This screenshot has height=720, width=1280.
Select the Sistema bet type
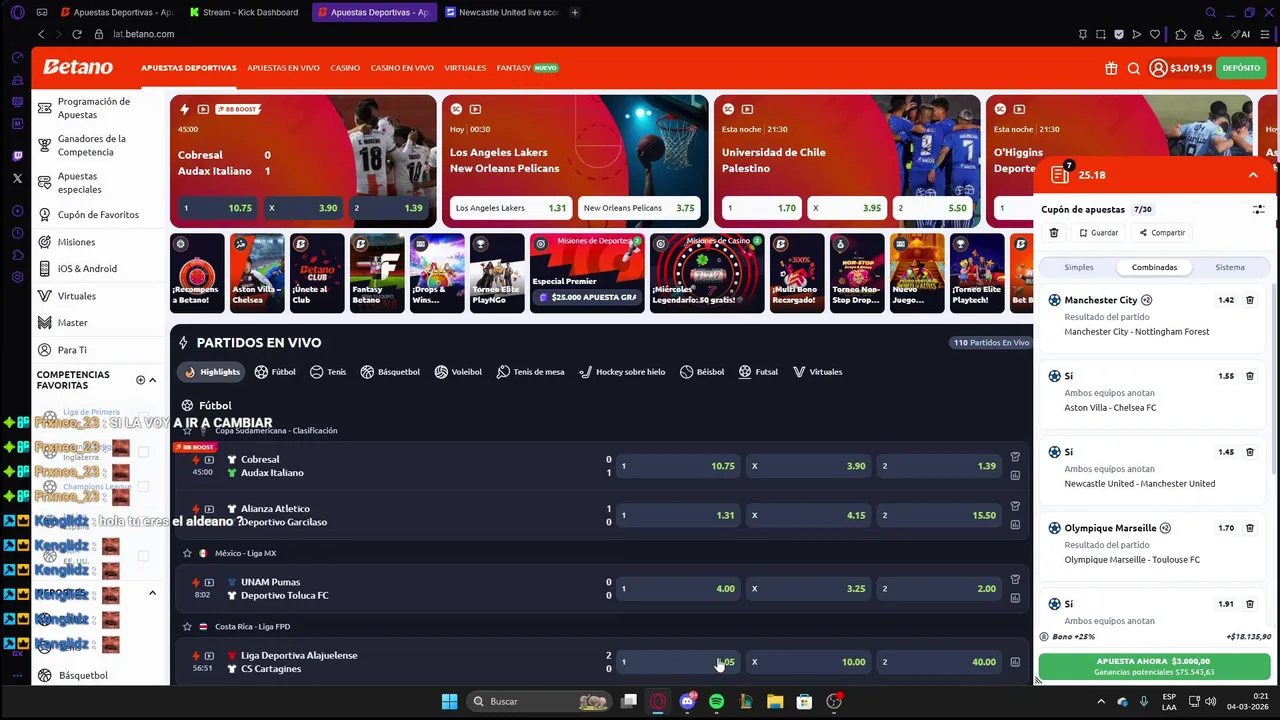1230,267
